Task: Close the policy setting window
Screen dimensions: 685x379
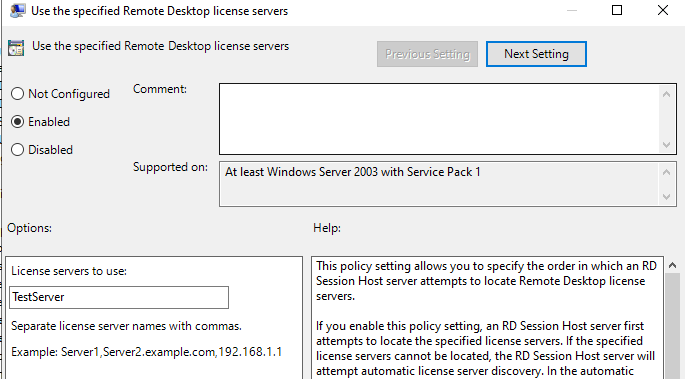Action: pyautogui.click(x=663, y=10)
